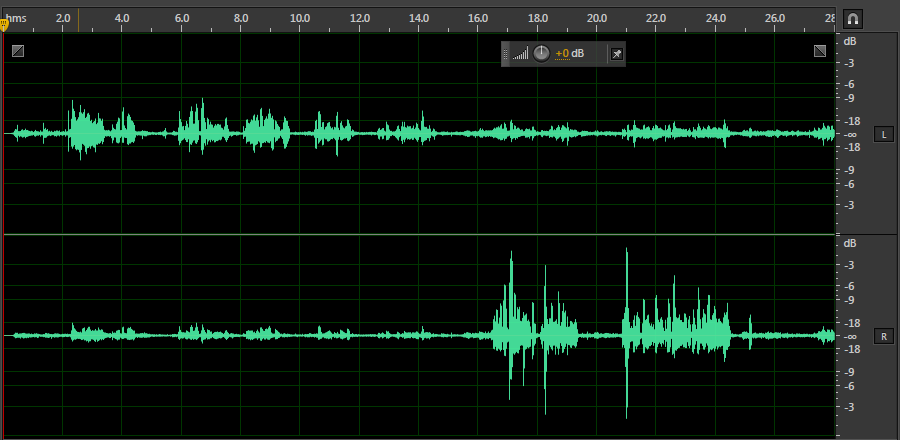Click the yellow playhead marker on ruler
900x440 pixels.
4,24
